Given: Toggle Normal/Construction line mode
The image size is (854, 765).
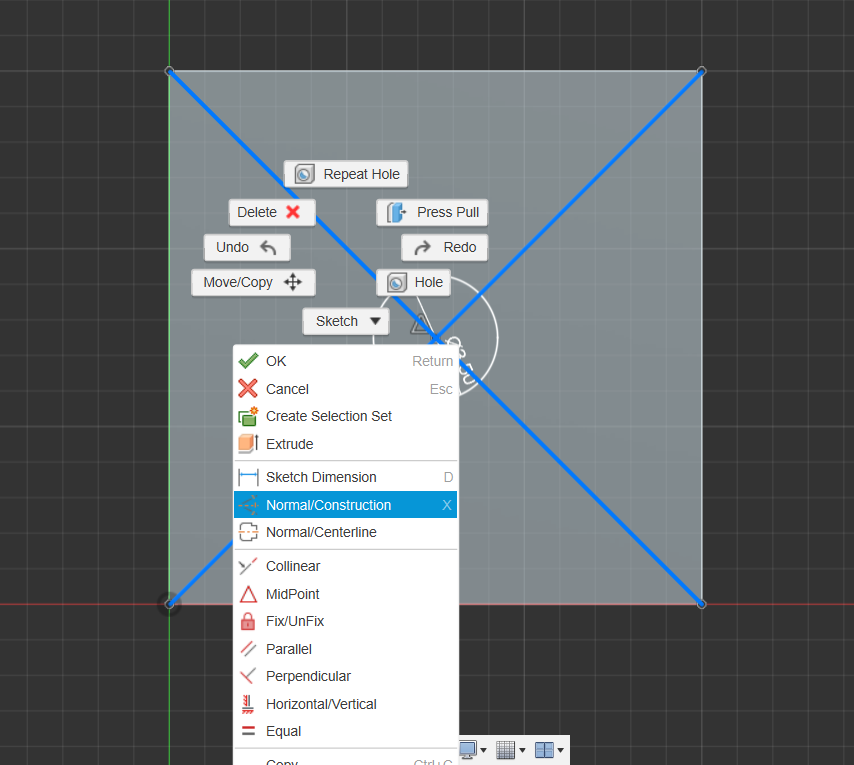Looking at the screenshot, I should point(328,505).
